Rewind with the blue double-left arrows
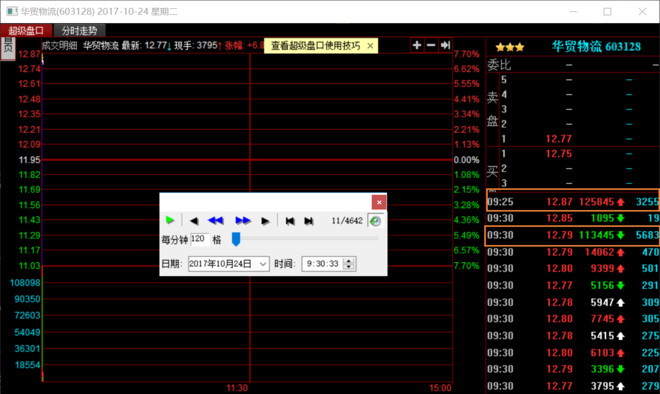 216,221
